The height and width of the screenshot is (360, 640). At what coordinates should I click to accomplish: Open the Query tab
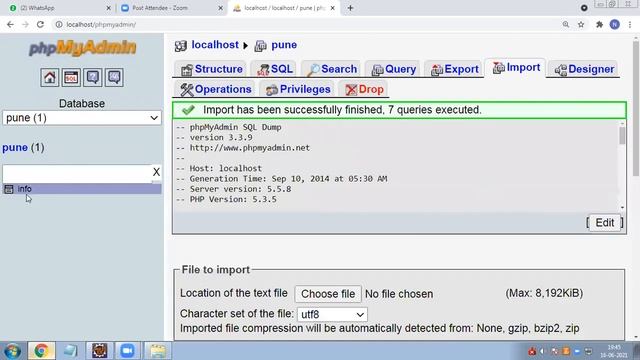tap(393, 69)
